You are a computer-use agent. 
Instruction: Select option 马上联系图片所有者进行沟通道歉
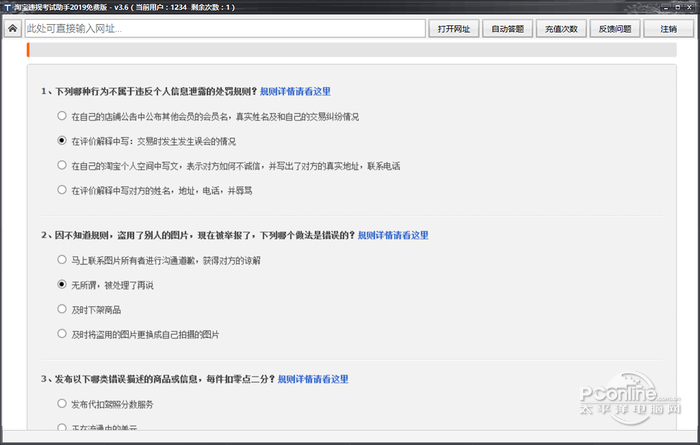point(62,259)
